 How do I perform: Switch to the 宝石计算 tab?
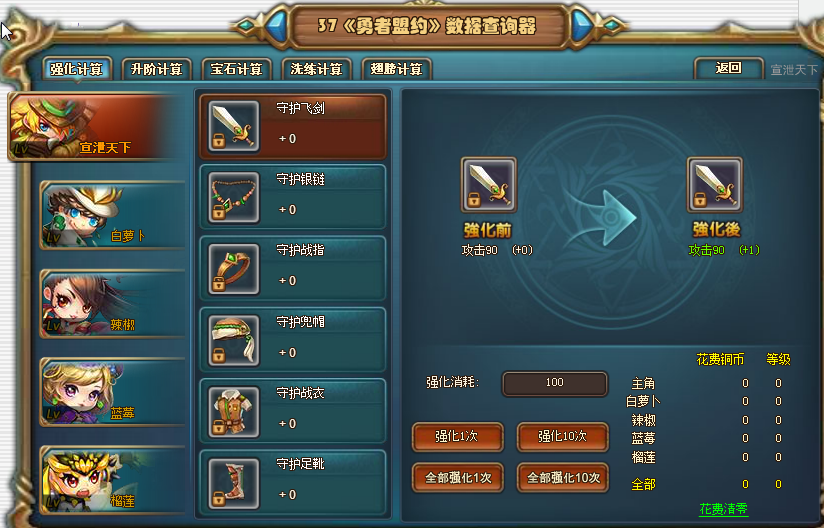tap(236, 69)
